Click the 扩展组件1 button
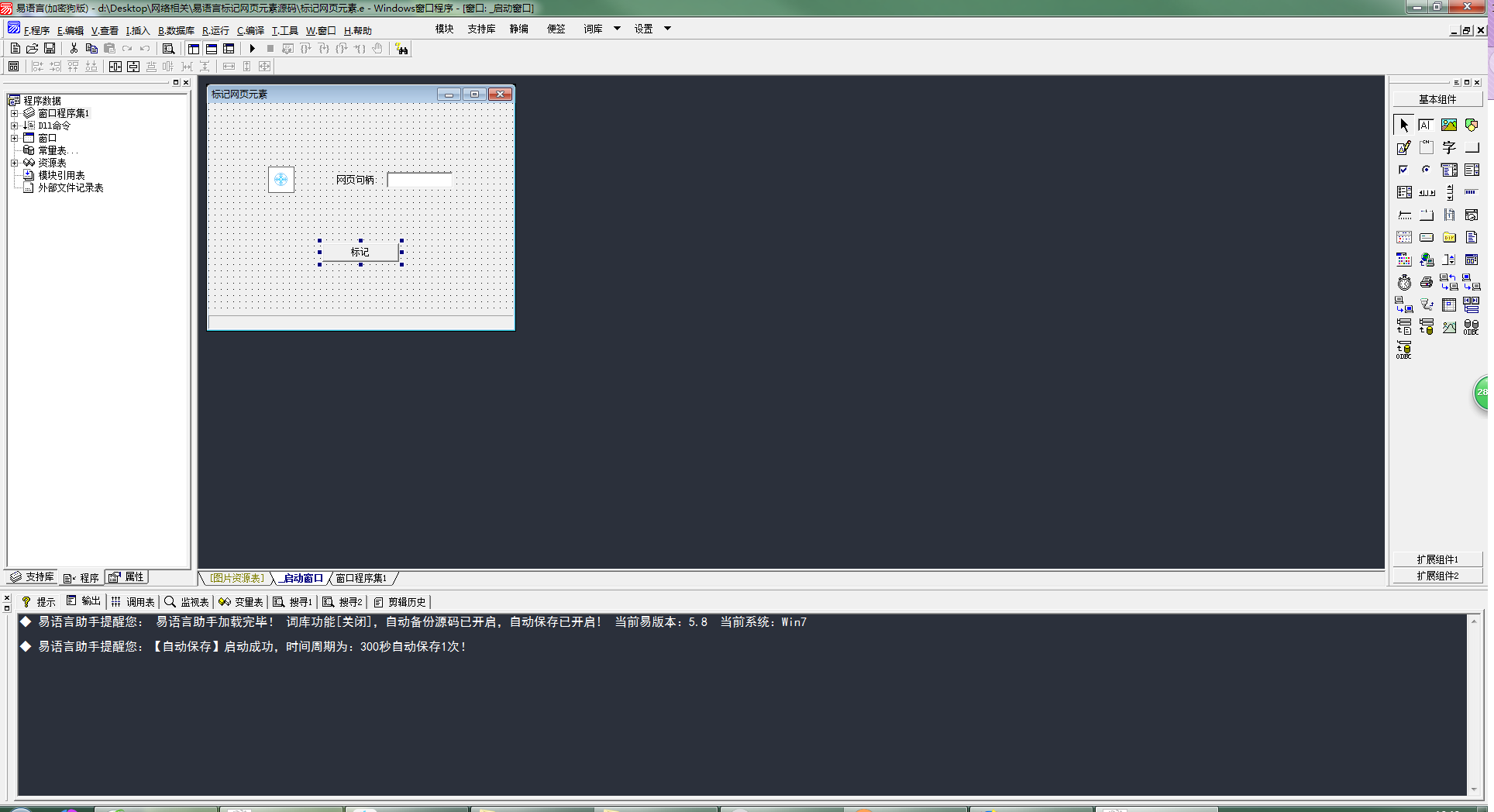Viewport: 1494px width, 812px height. [x=1437, y=559]
